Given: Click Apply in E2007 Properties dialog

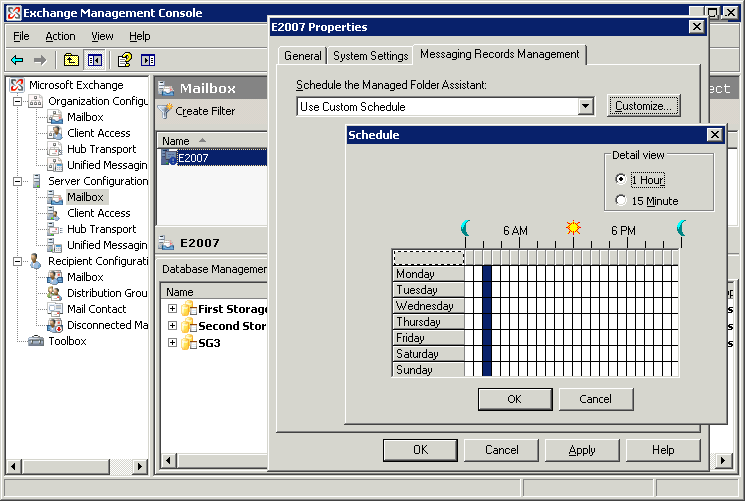Looking at the screenshot, I should pyautogui.click(x=582, y=450).
